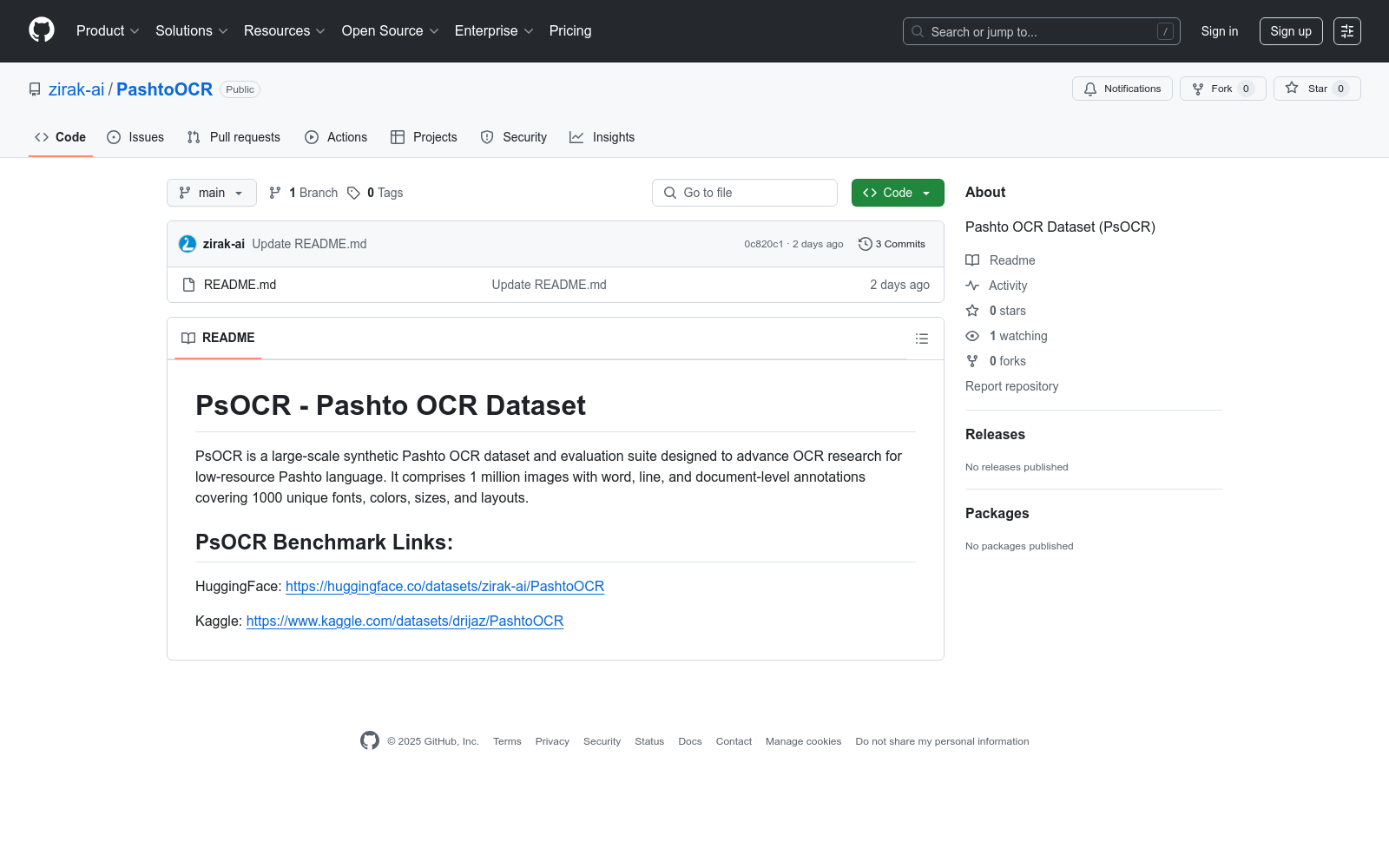The image size is (1389, 868).
Task: Open commit hash 0c820c1
Action: [764, 244]
